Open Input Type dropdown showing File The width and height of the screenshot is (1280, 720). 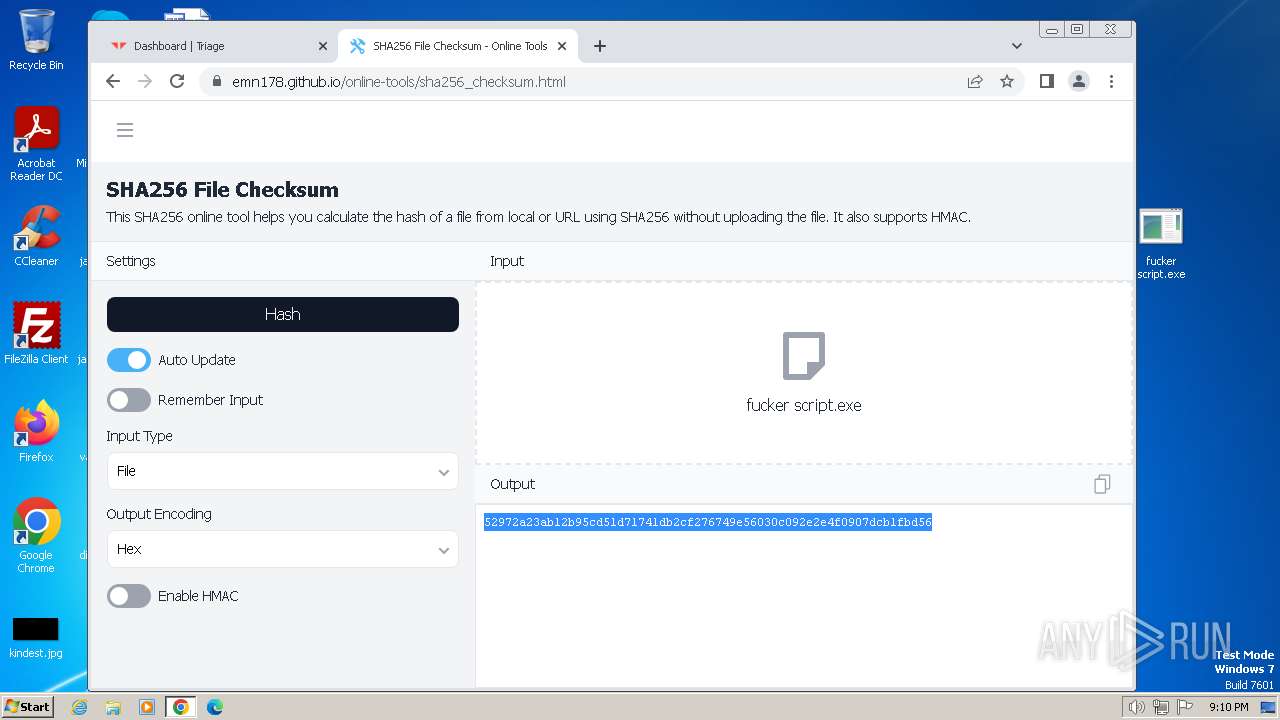click(x=283, y=471)
